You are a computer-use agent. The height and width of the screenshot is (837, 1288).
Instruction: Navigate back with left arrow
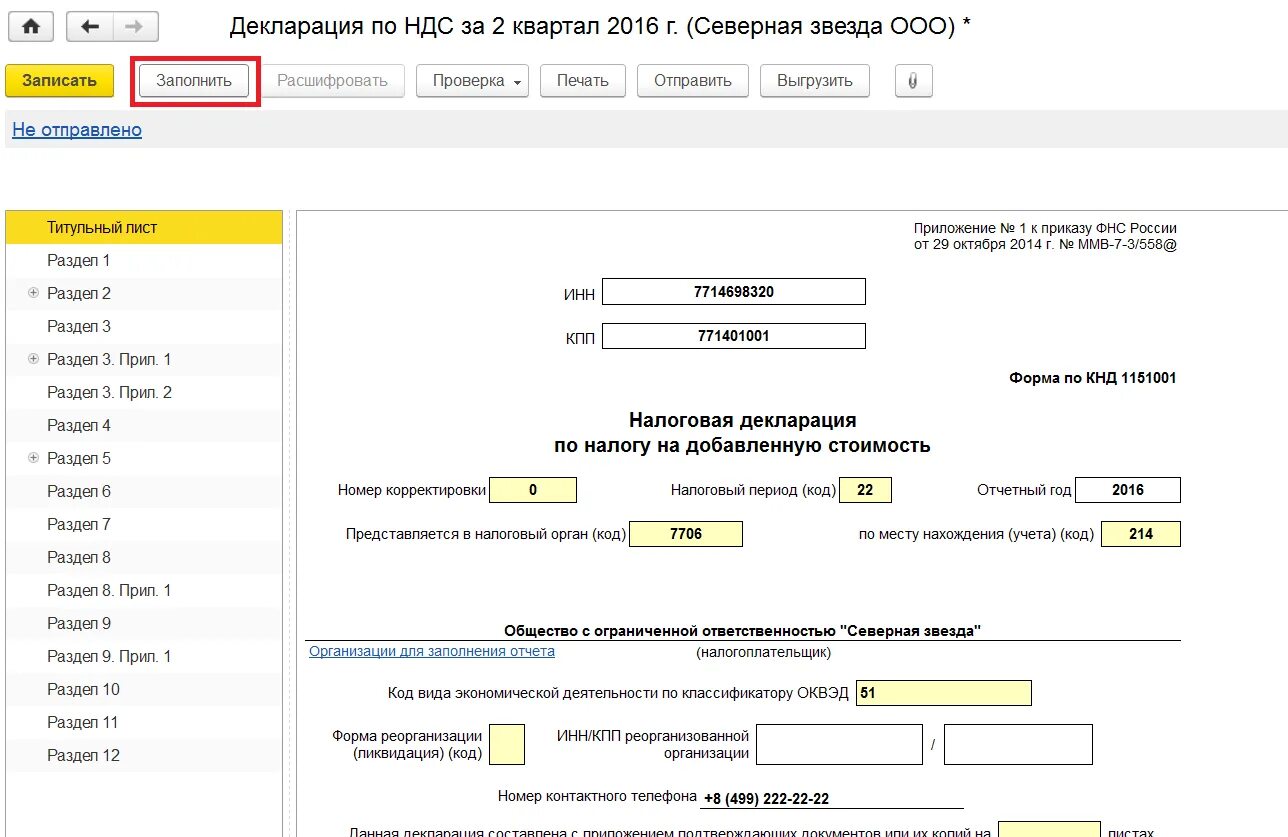point(90,27)
